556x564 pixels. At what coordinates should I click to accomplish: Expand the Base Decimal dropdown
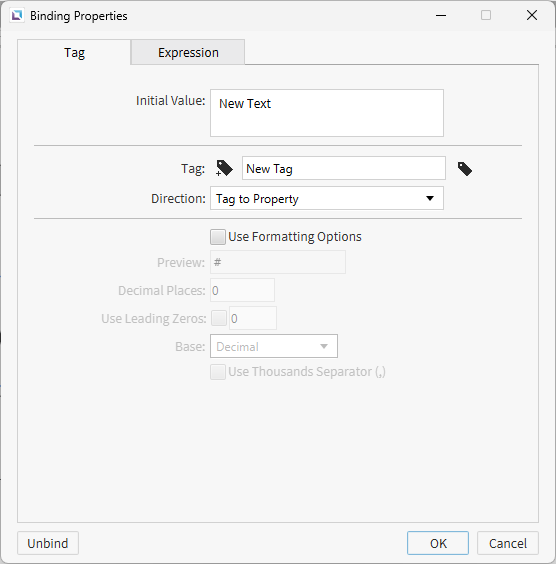click(274, 346)
